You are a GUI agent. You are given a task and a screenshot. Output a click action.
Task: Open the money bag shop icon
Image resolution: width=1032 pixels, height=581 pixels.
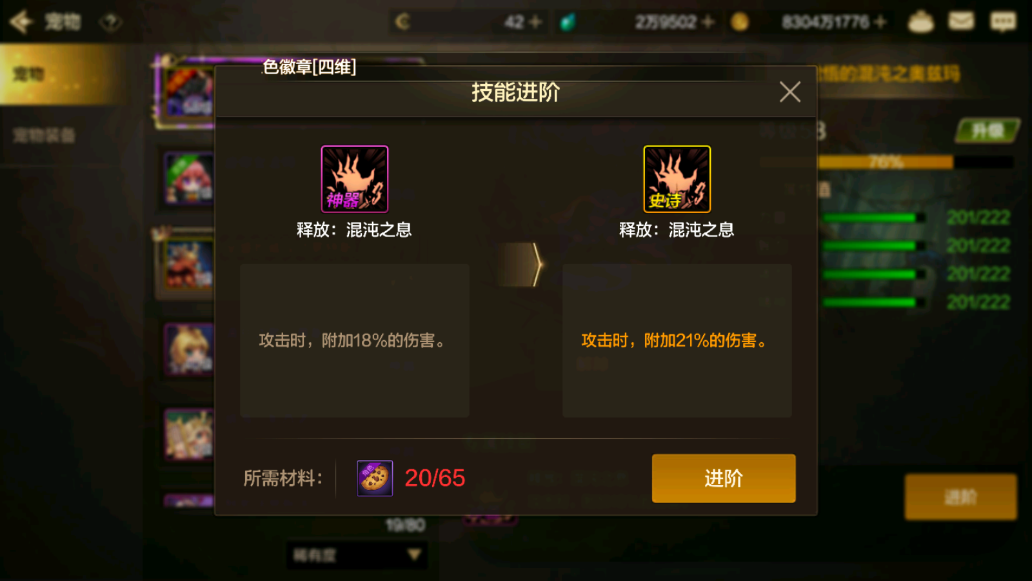pos(921,22)
